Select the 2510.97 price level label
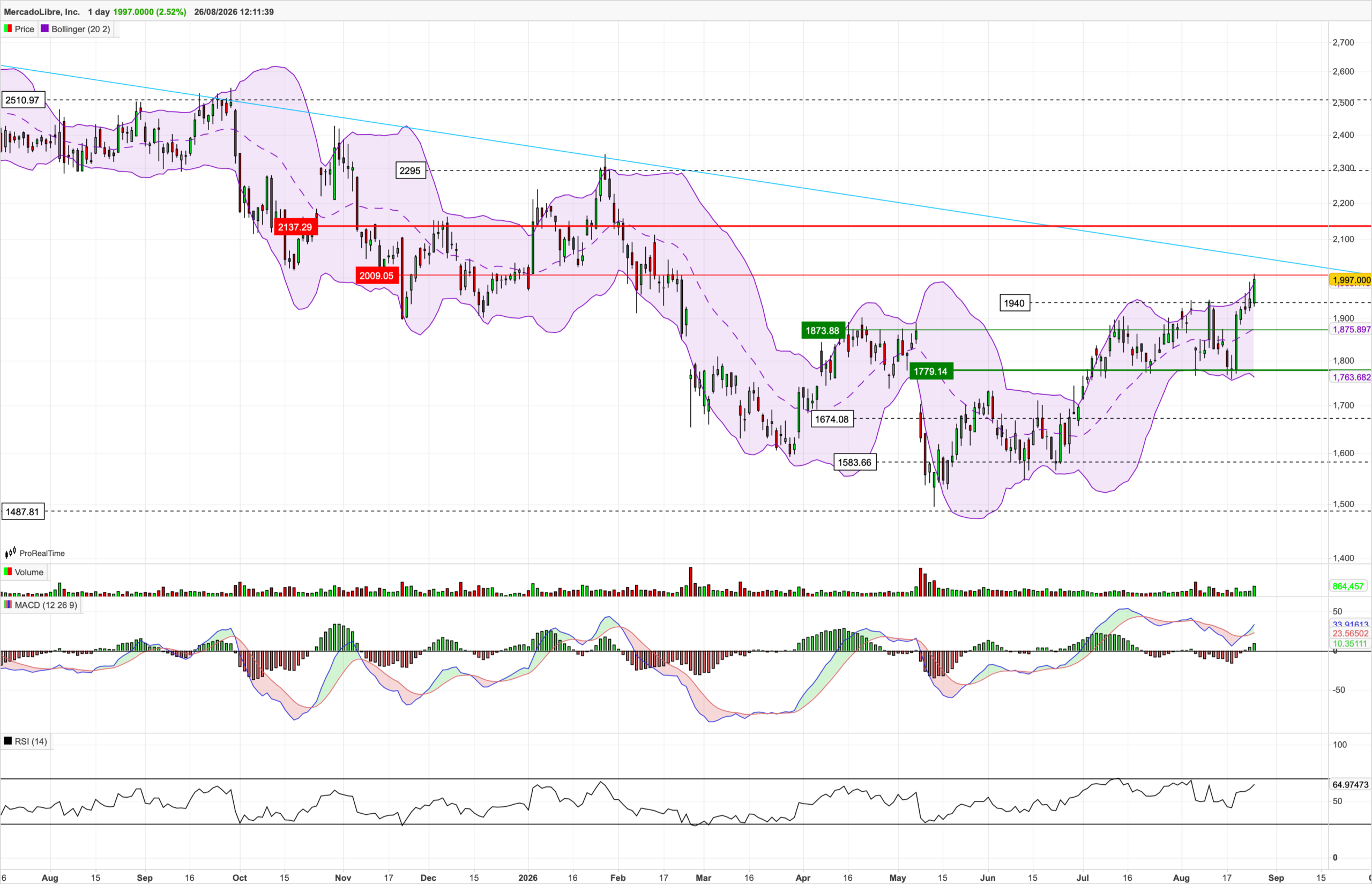This screenshot has width=1372, height=884. pyautogui.click(x=23, y=100)
